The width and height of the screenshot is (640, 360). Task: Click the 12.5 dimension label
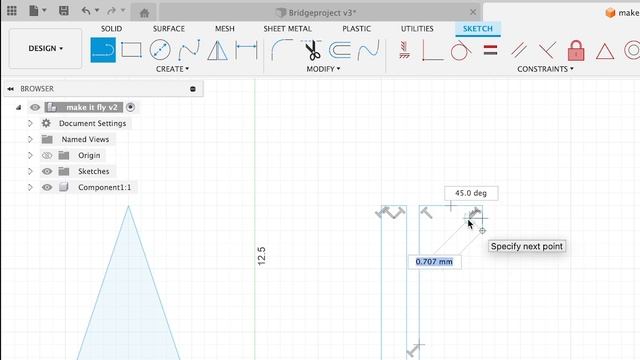click(x=262, y=256)
